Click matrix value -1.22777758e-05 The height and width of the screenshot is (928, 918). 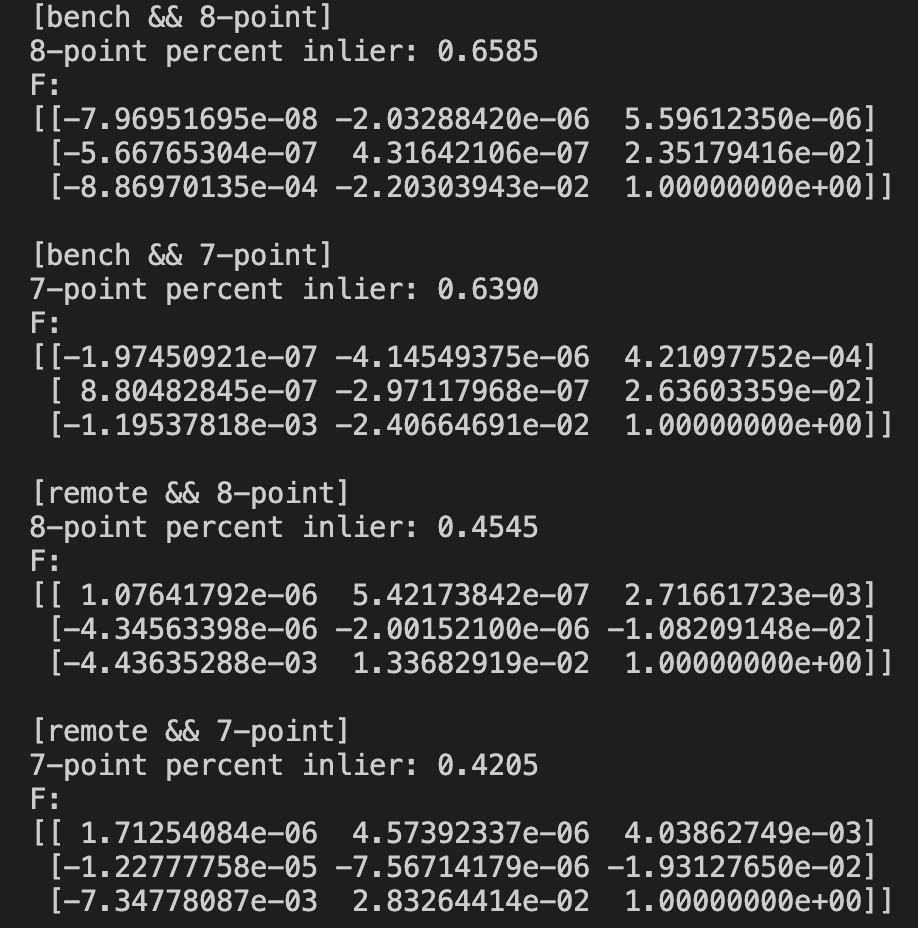191,867
